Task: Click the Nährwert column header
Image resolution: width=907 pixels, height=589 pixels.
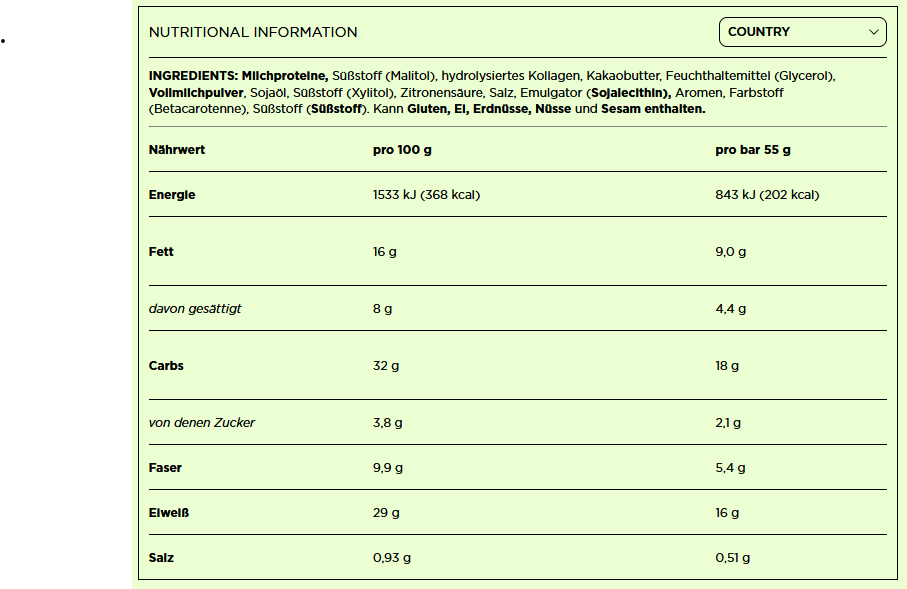Action: (177, 150)
